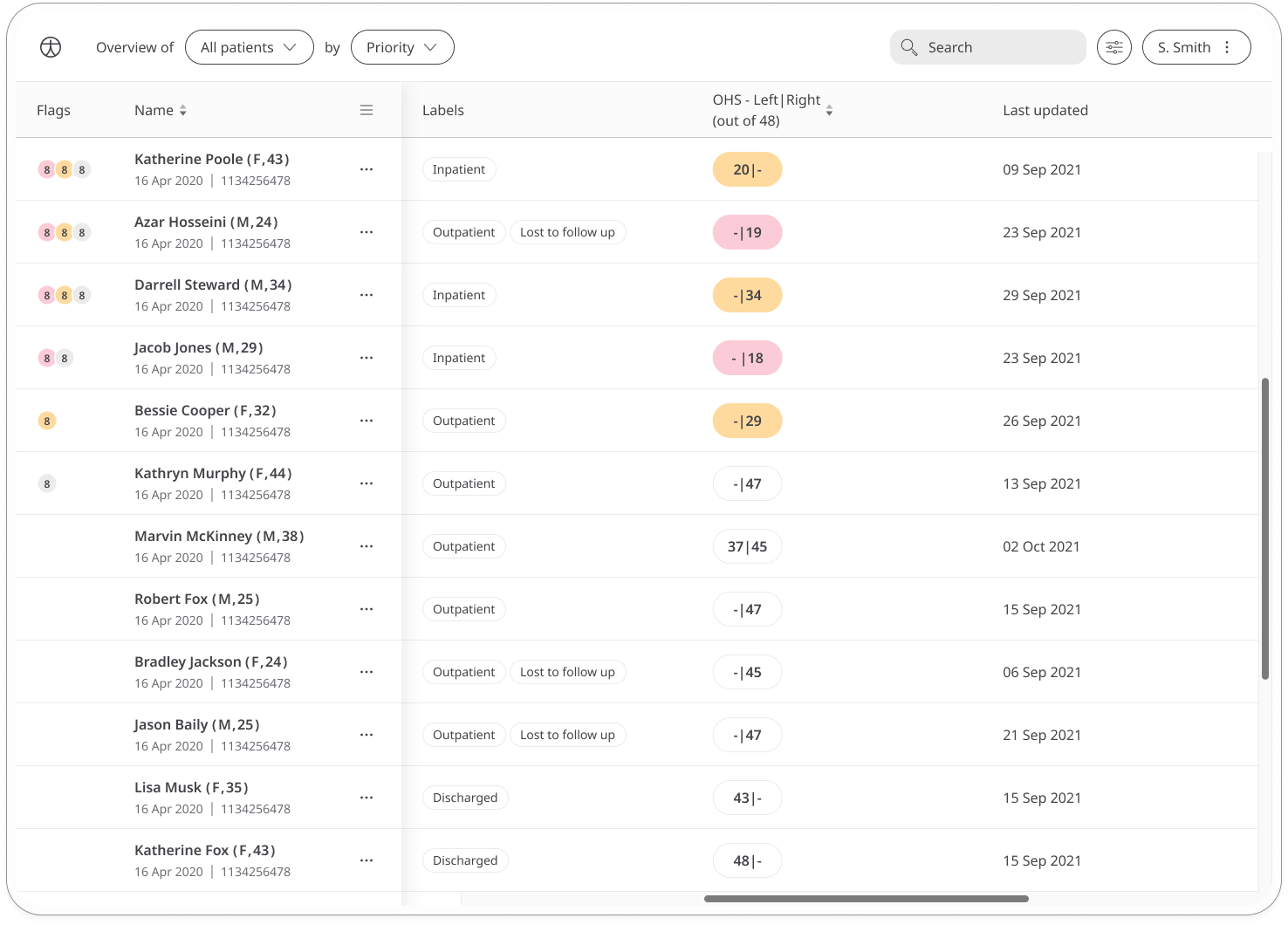1288x925 pixels.
Task: Open the S. Smith user menu
Action: click(x=1196, y=47)
